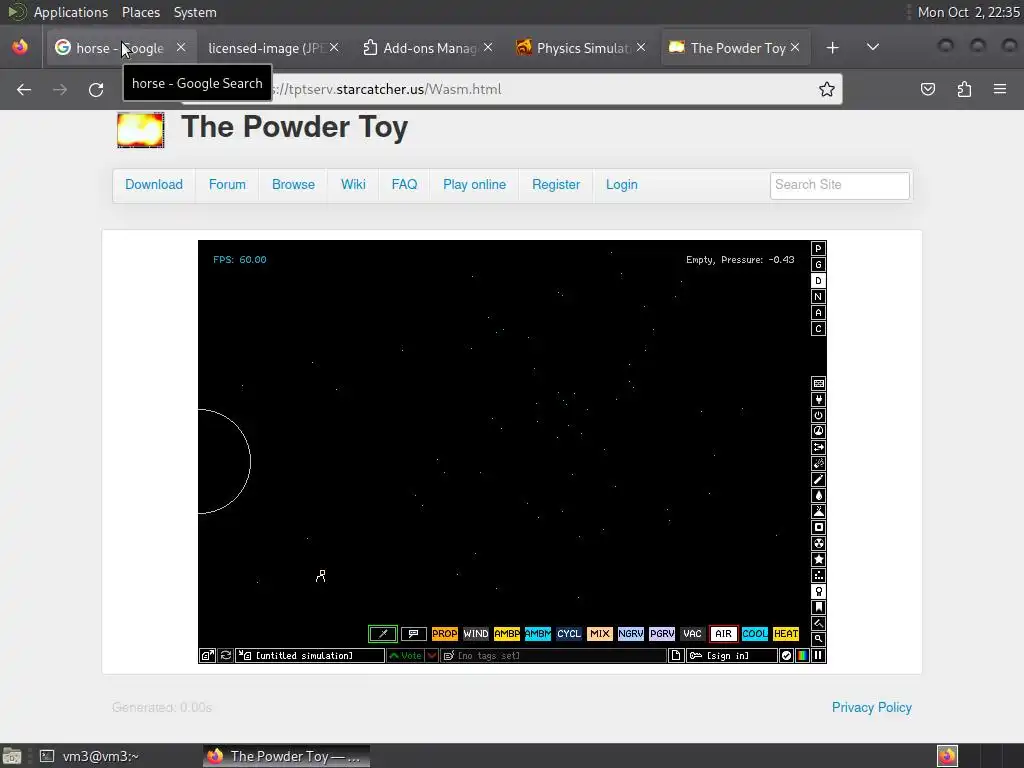Viewport: 1024px width, 768px height.
Task: Open the Forum link
Action: coord(227,185)
